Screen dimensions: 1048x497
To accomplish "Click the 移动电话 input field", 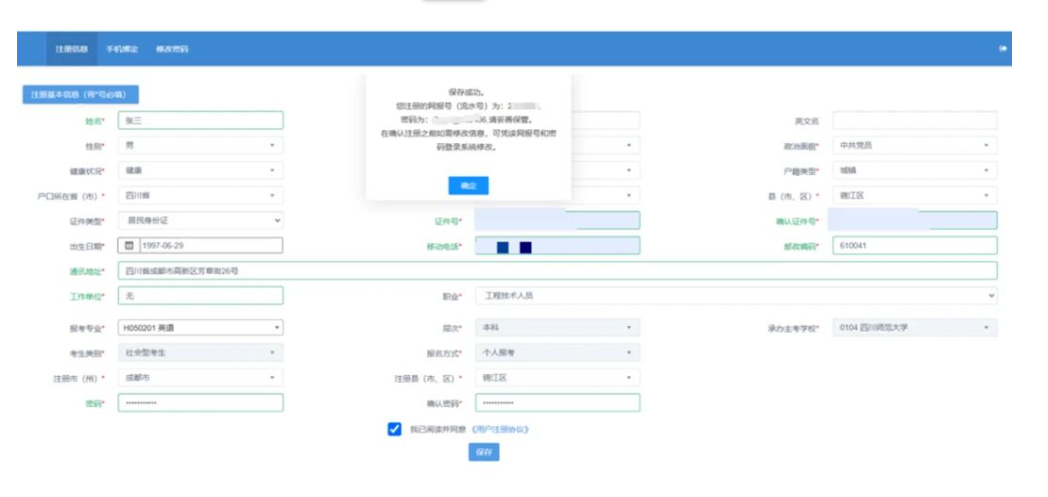I will (557, 245).
